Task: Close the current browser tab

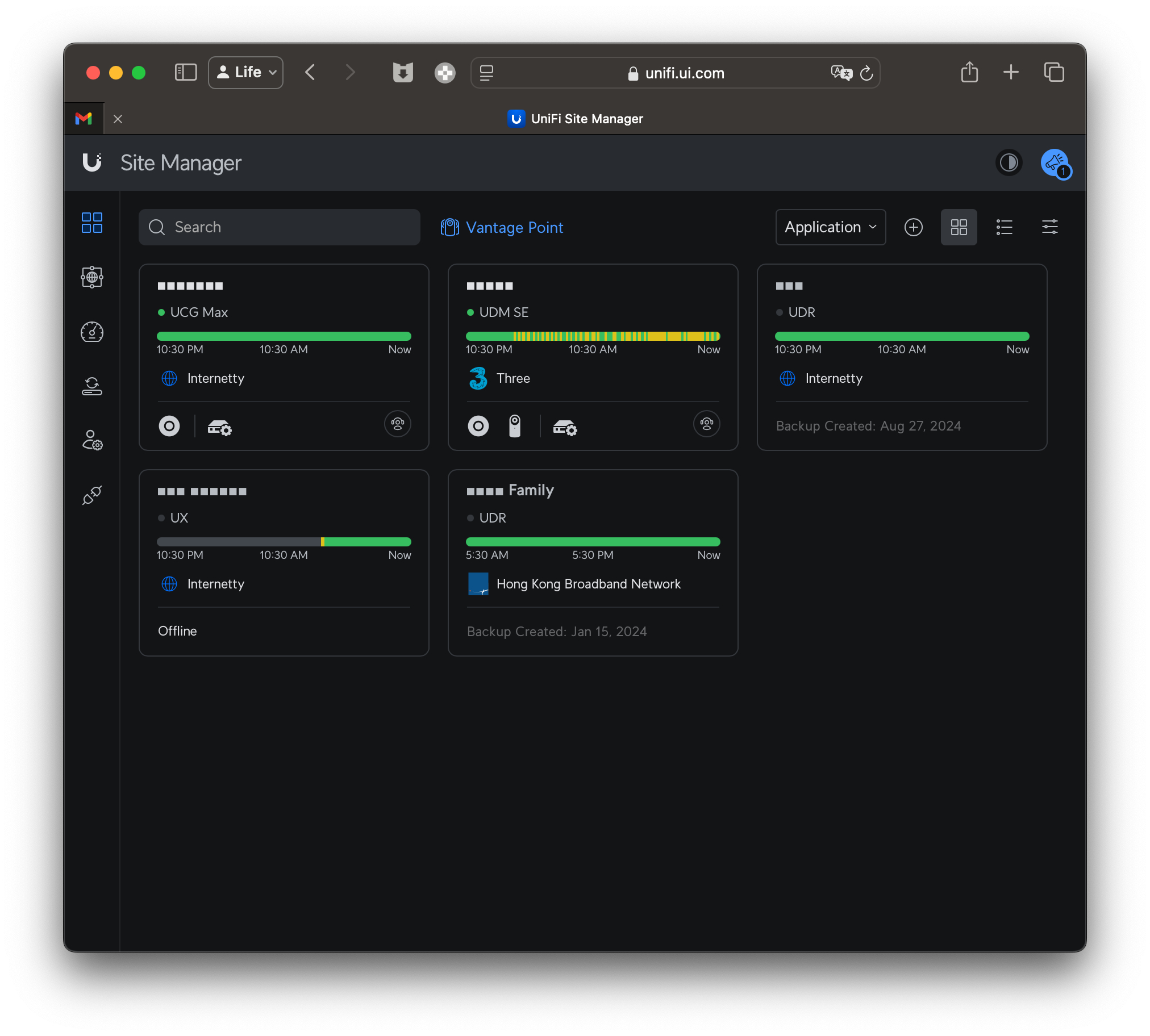Action: click(118, 118)
